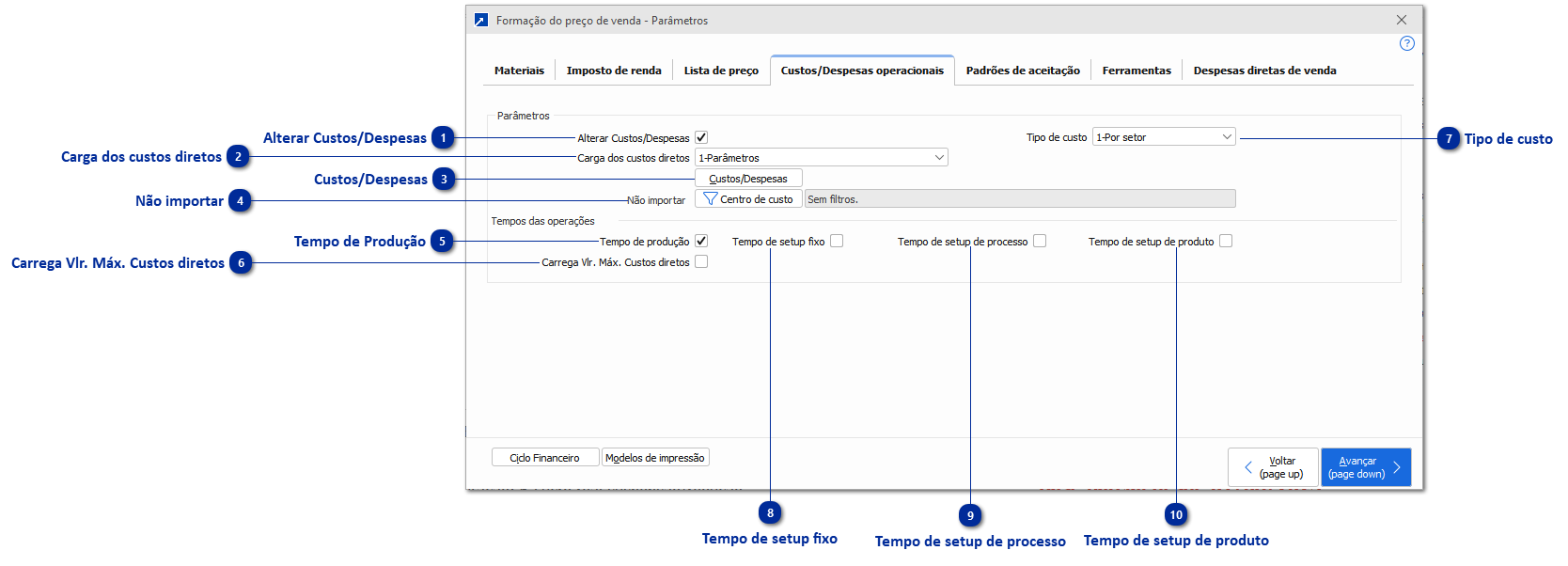Screen dimensions: 1568x566
Task: Click the Tempos das operações section label
Action: (542, 221)
